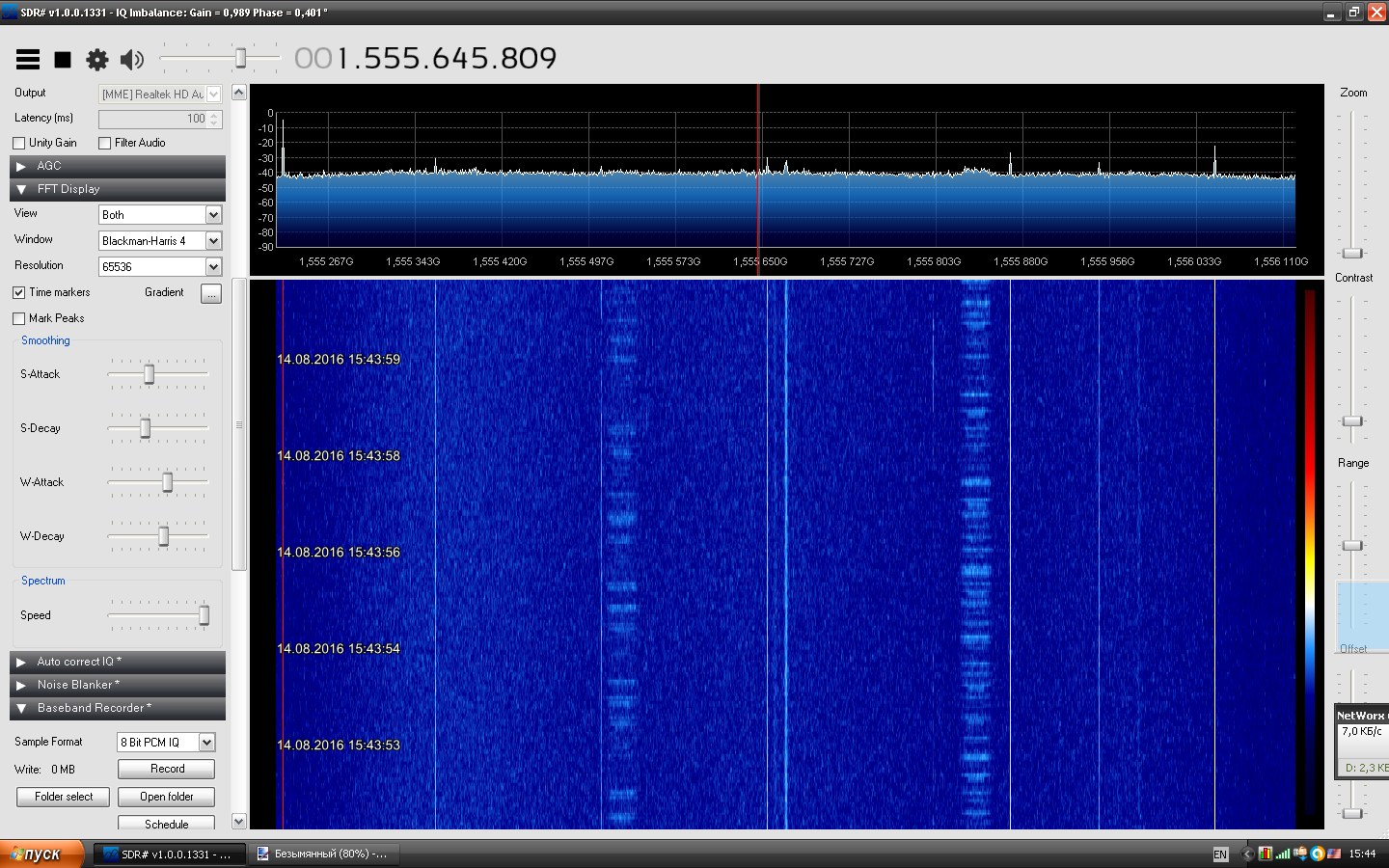The height and width of the screenshot is (868, 1389).
Task: Click the side panel scroll-down arrow
Action: 239,822
